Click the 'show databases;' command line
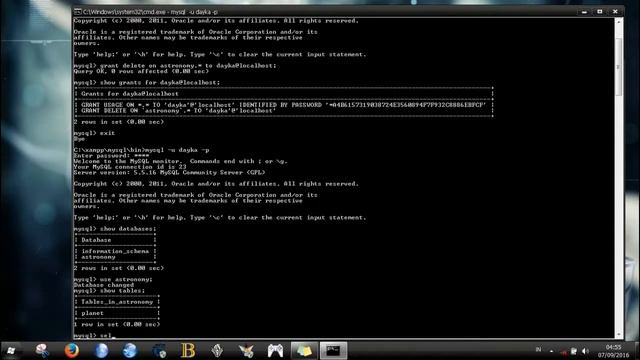Image resolution: width=640 pixels, height=360 pixels. 115,229
